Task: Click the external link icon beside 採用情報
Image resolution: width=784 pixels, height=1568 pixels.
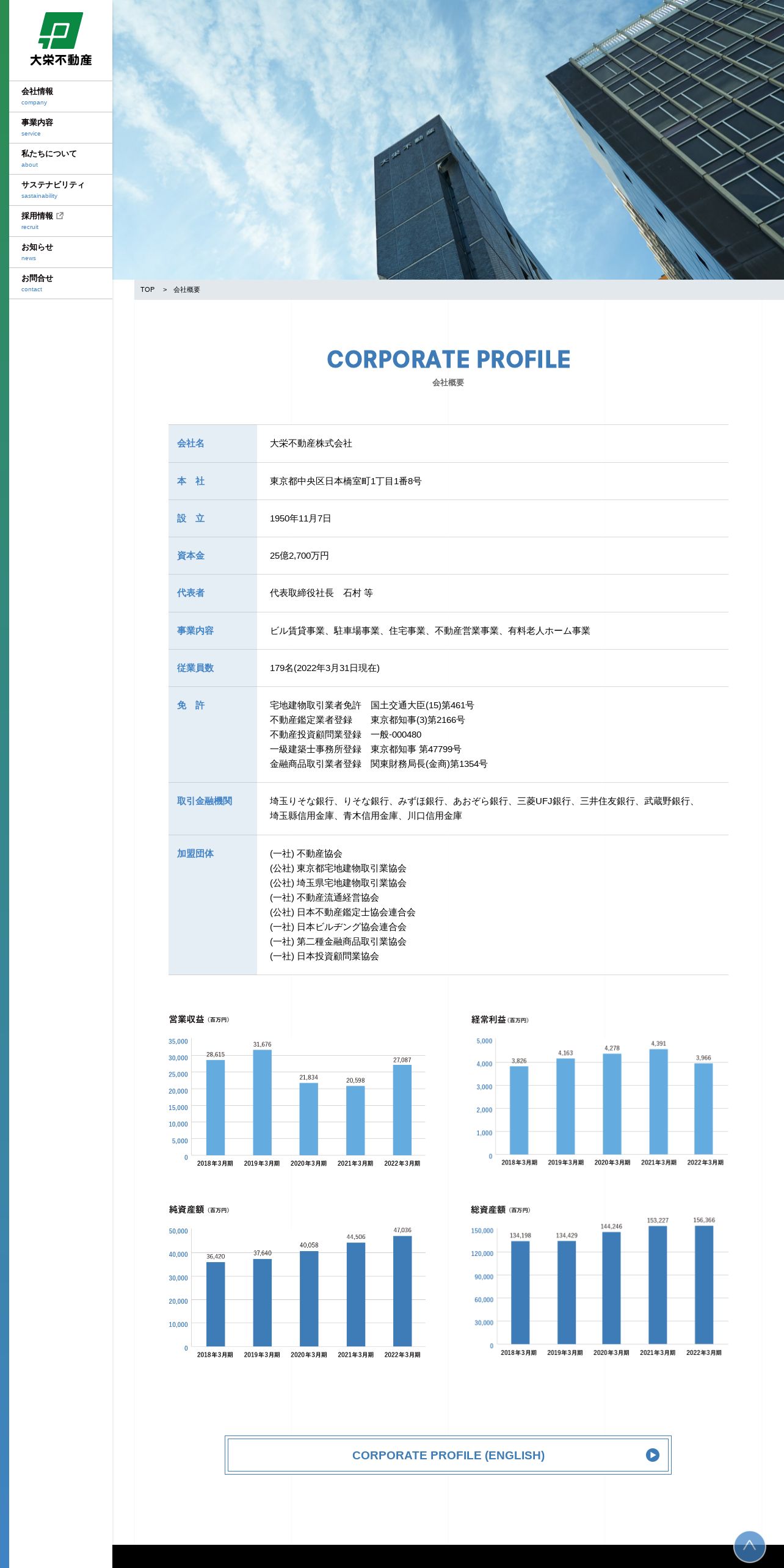Action: [x=60, y=216]
